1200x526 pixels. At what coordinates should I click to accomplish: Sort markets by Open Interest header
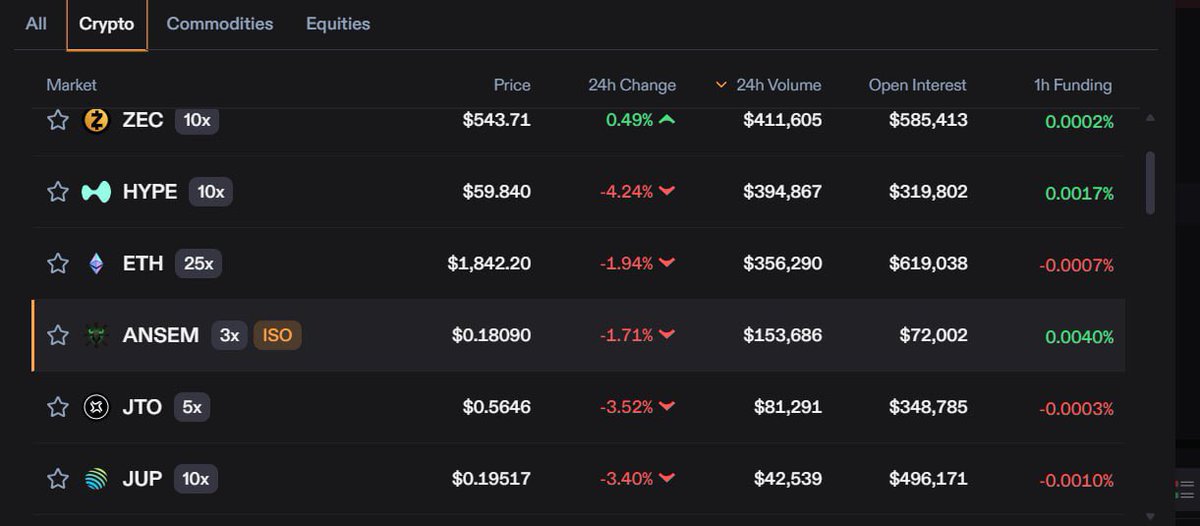click(x=918, y=85)
